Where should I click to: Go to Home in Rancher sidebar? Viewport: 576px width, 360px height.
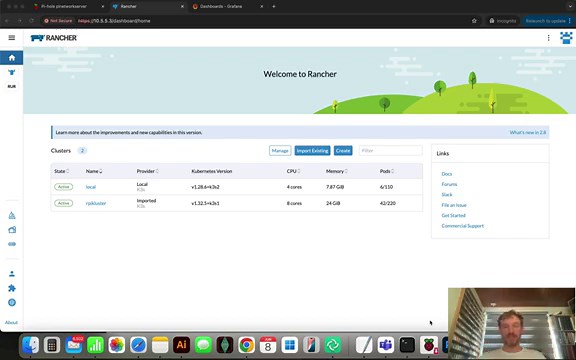12,58
